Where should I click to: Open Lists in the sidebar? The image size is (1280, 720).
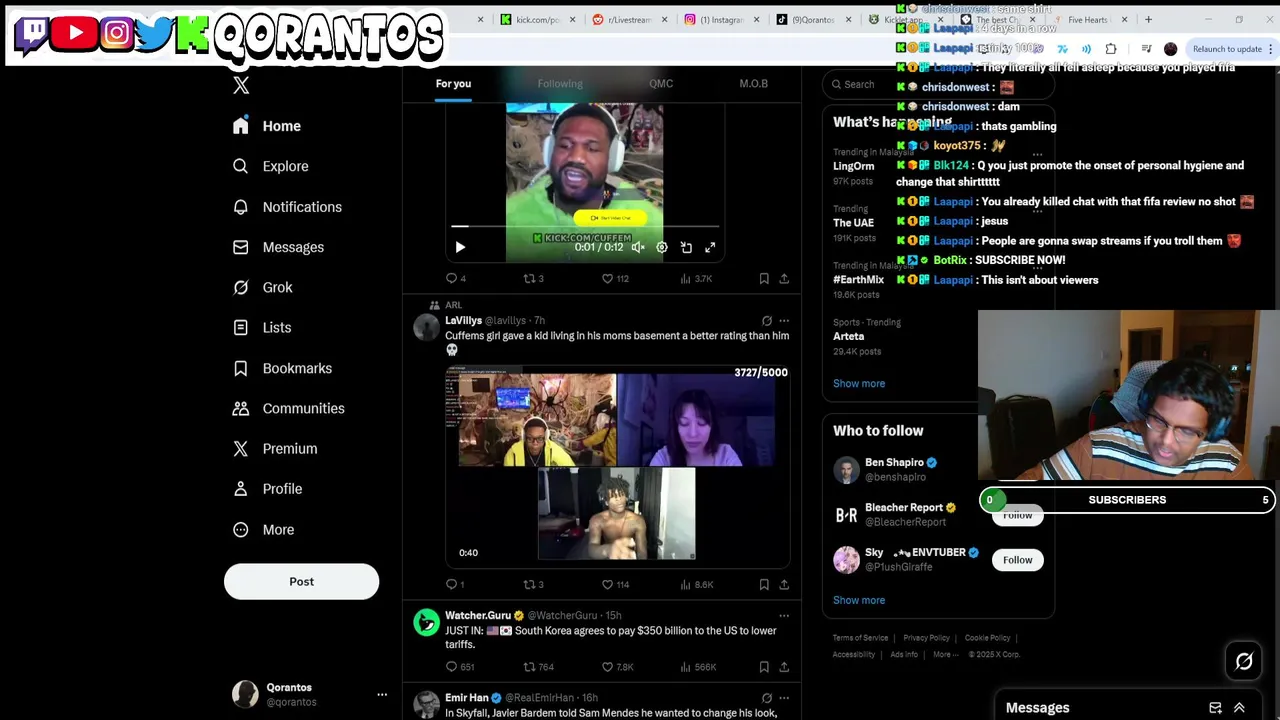coord(261,327)
